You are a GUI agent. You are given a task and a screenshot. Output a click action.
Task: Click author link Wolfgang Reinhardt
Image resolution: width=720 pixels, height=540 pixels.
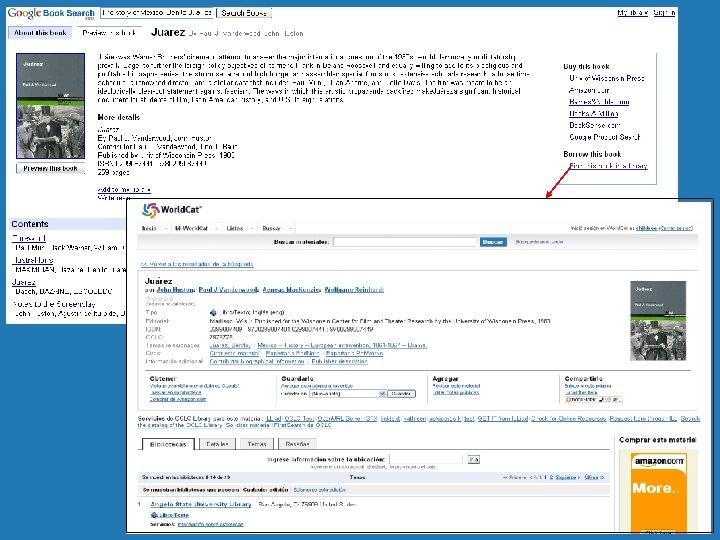pyautogui.click(x=354, y=290)
